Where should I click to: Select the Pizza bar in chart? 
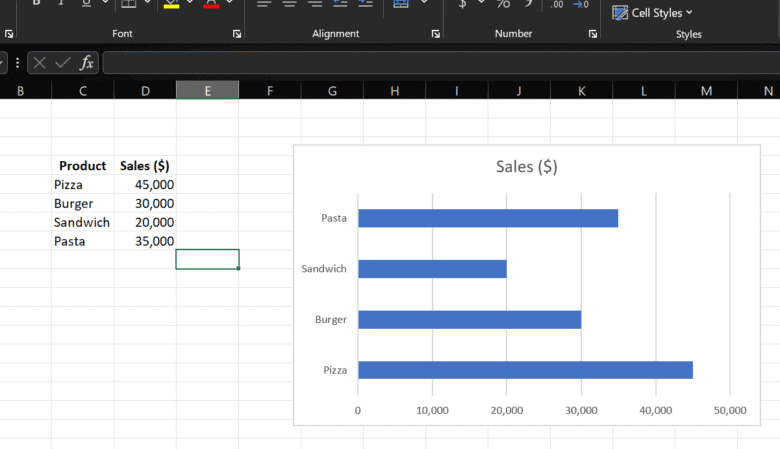525,370
